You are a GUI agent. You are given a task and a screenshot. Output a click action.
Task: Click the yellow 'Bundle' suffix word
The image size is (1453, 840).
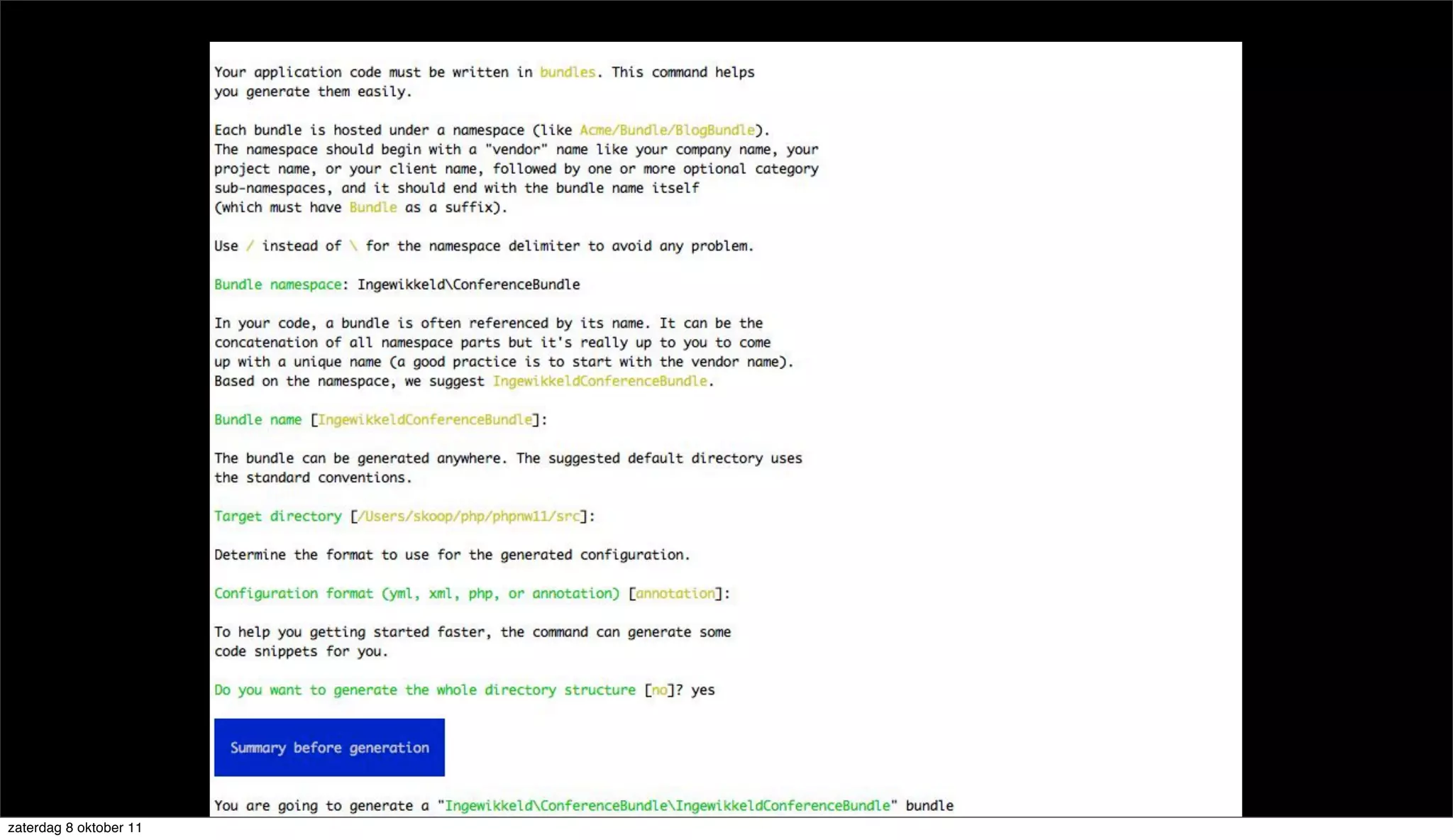tap(372, 208)
